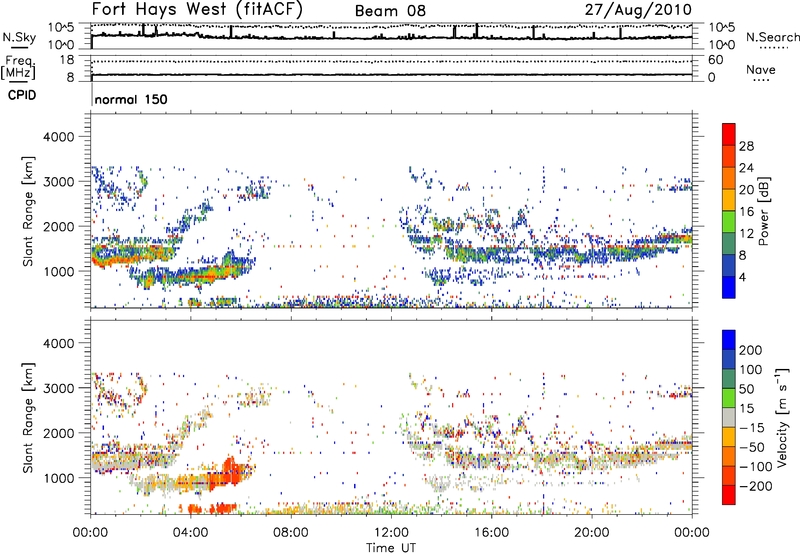Click the "-50" value on Velocity colorbar
Viewport: 800px width, 554px height.
[752, 447]
